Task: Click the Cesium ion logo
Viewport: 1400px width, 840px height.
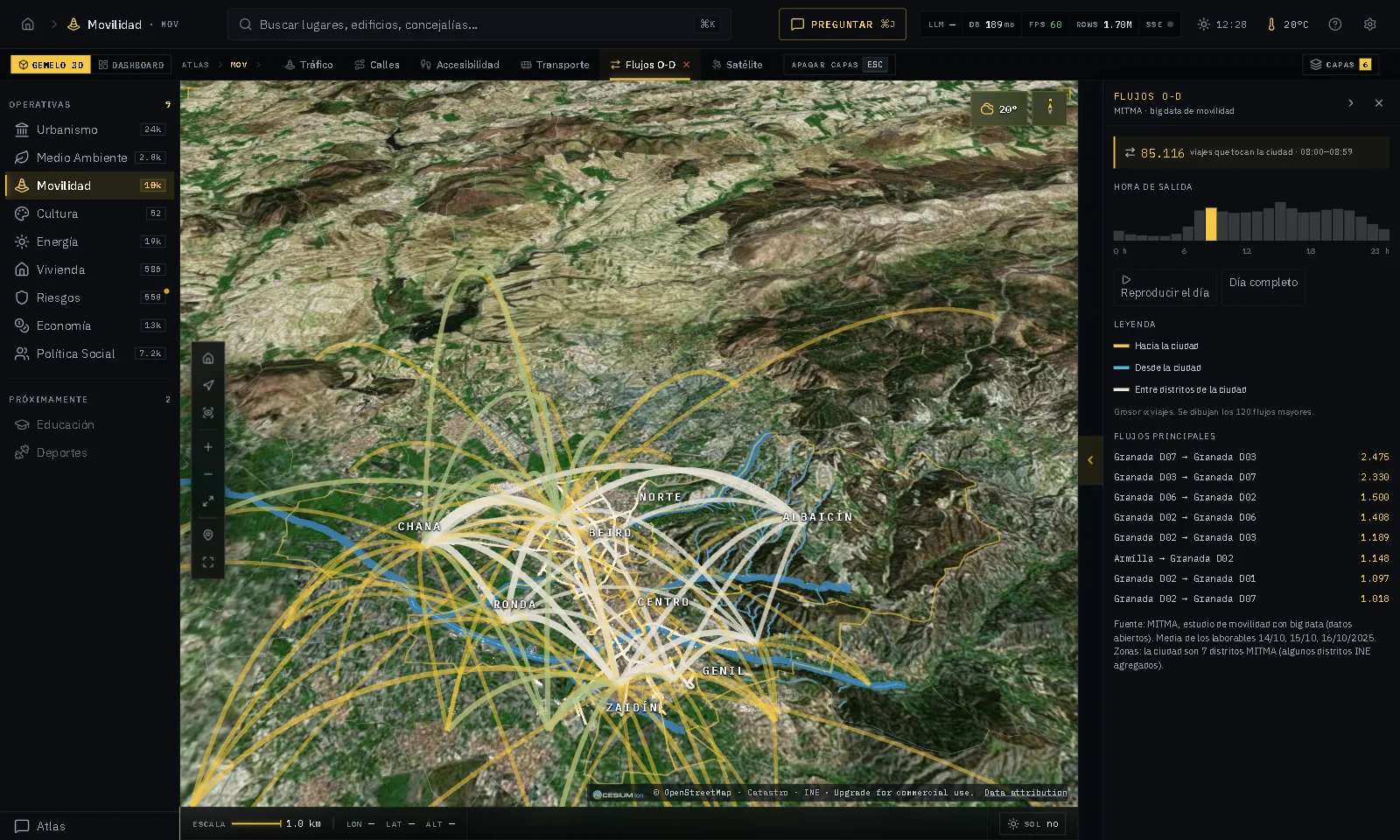Action: (619, 794)
